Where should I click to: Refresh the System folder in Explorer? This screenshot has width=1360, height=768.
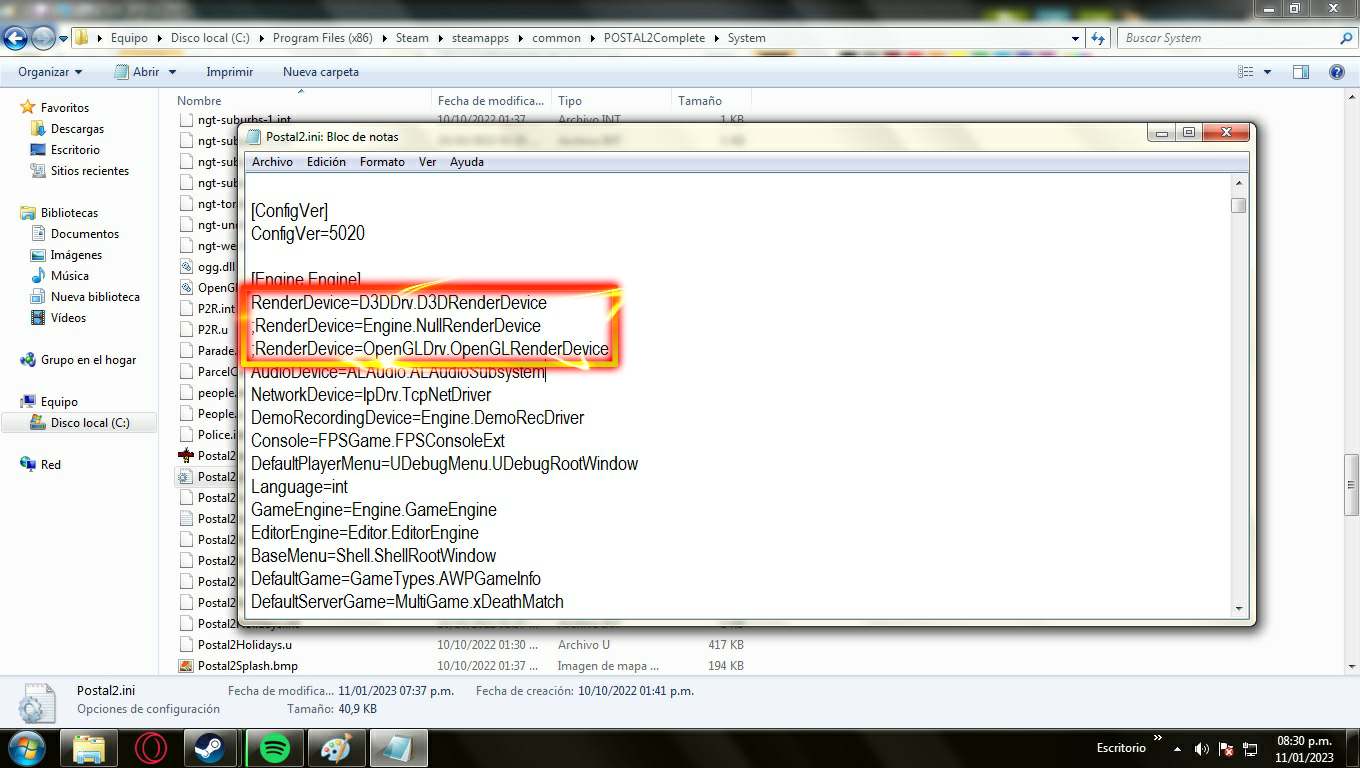(1099, 38)
